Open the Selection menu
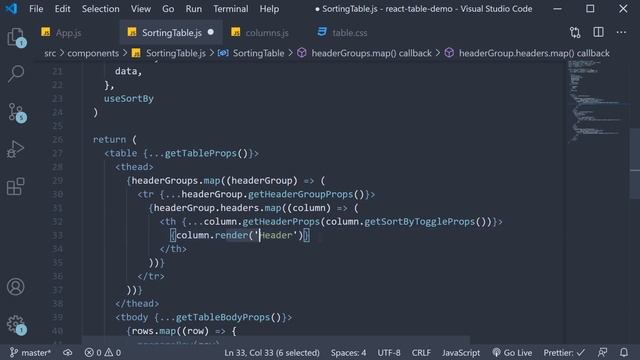The image size is (640, 360). coord(100,9)
